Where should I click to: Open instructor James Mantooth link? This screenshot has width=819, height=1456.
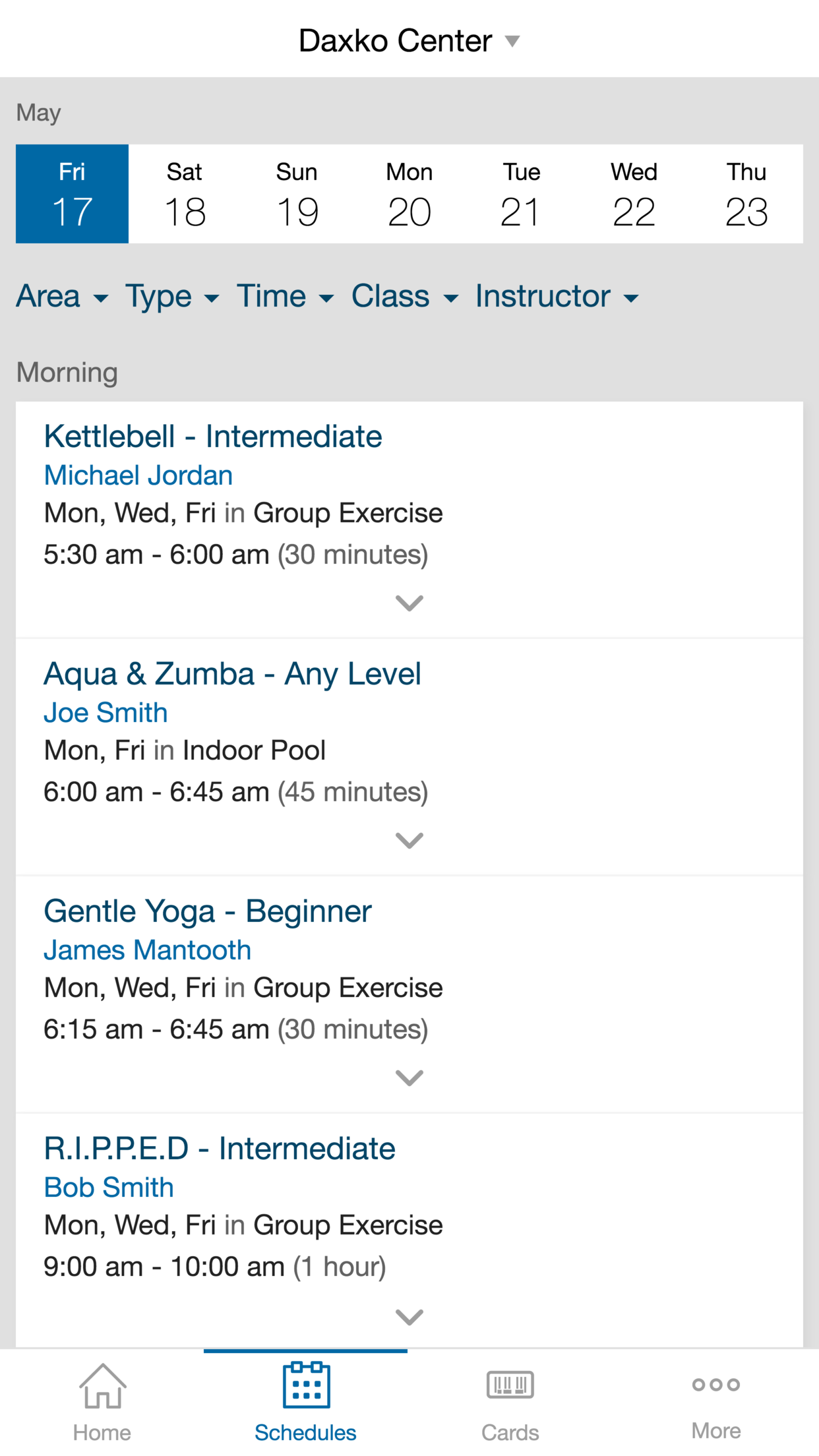click(x=148, y=950)
